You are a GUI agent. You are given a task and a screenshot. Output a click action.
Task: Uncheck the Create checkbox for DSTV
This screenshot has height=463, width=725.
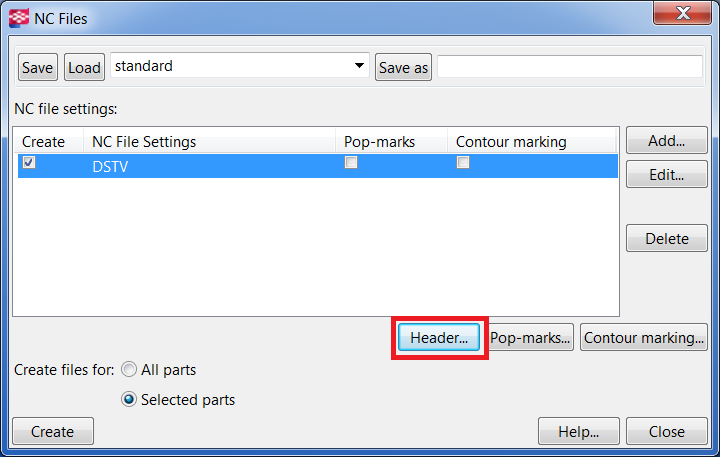click(x=29, y=164)
